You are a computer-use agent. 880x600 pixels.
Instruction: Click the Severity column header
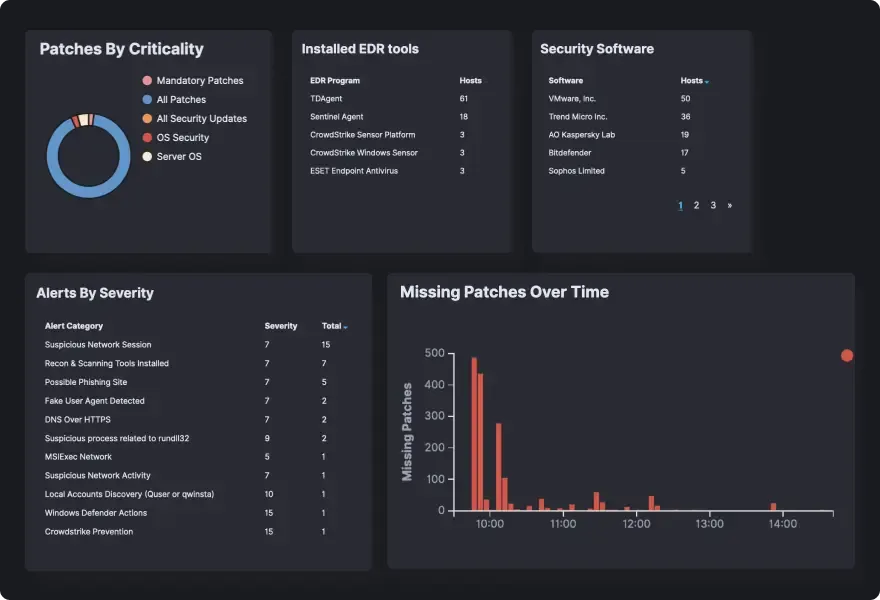(x=281, y=326)
